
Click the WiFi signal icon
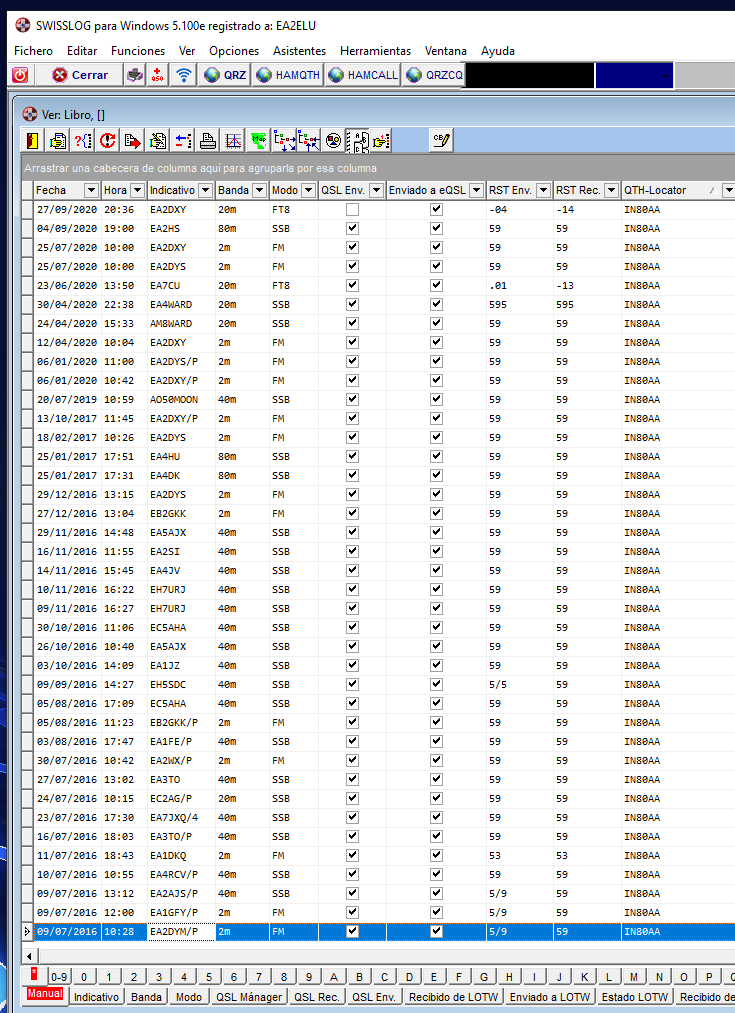[x=183, y=75]
